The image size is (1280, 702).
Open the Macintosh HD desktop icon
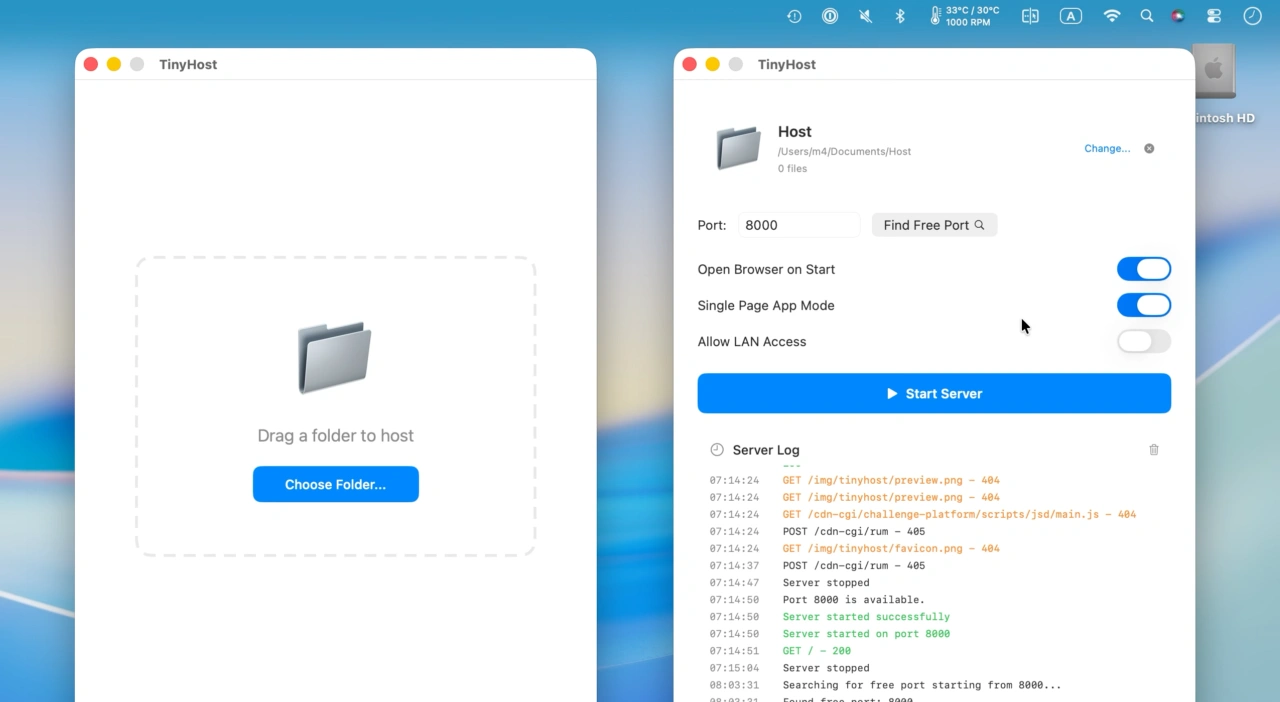[x=1214, y=70]
